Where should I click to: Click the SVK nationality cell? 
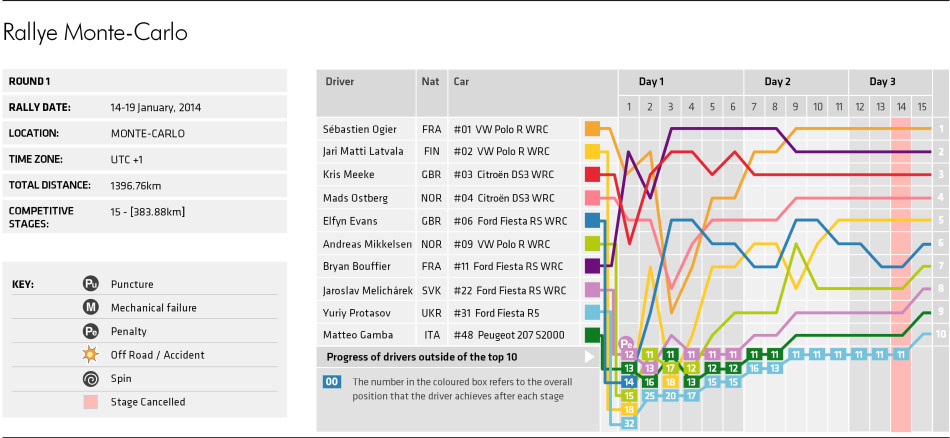tap(430, 290)
